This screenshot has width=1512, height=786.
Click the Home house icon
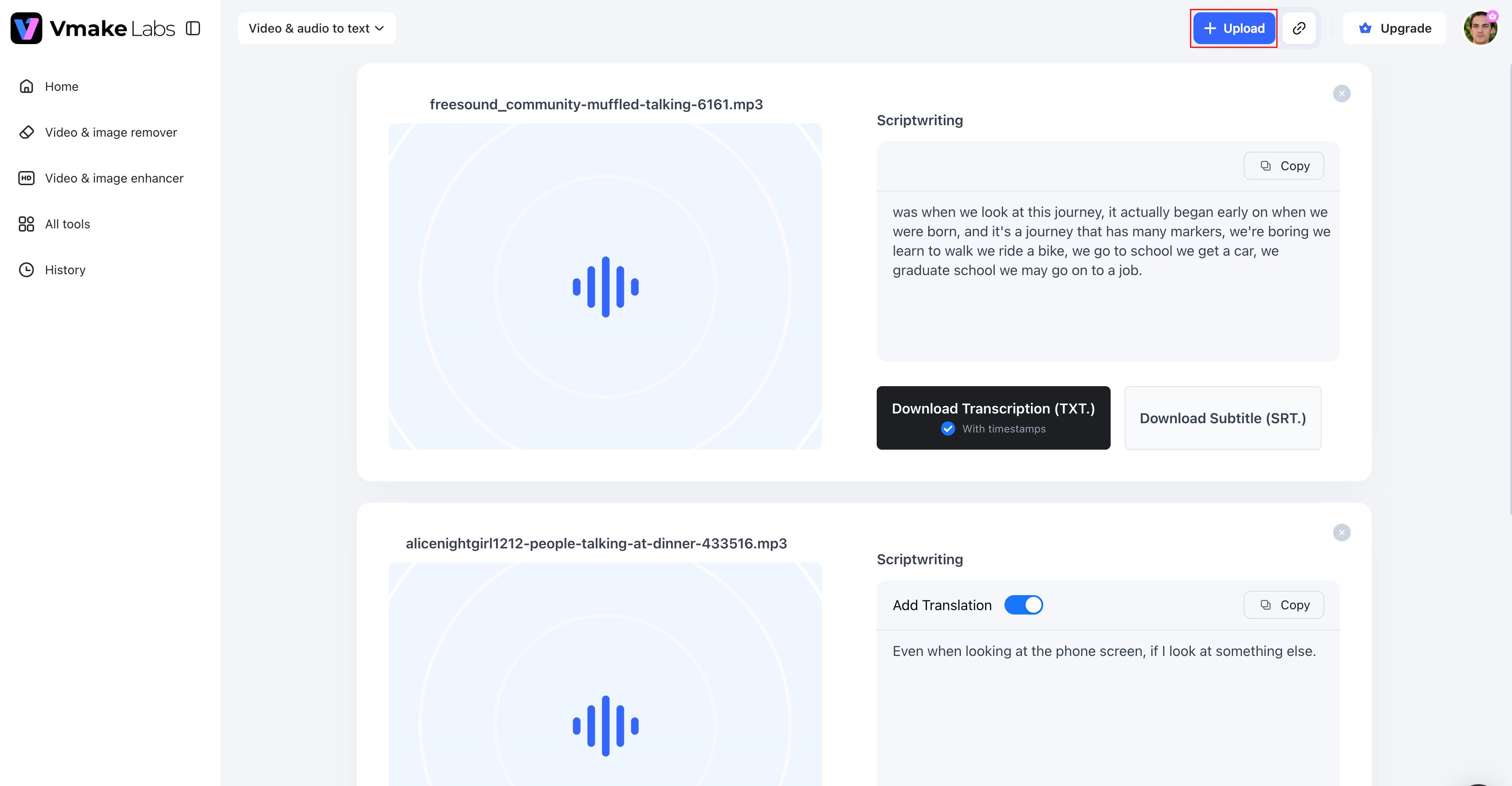(26, 86)
